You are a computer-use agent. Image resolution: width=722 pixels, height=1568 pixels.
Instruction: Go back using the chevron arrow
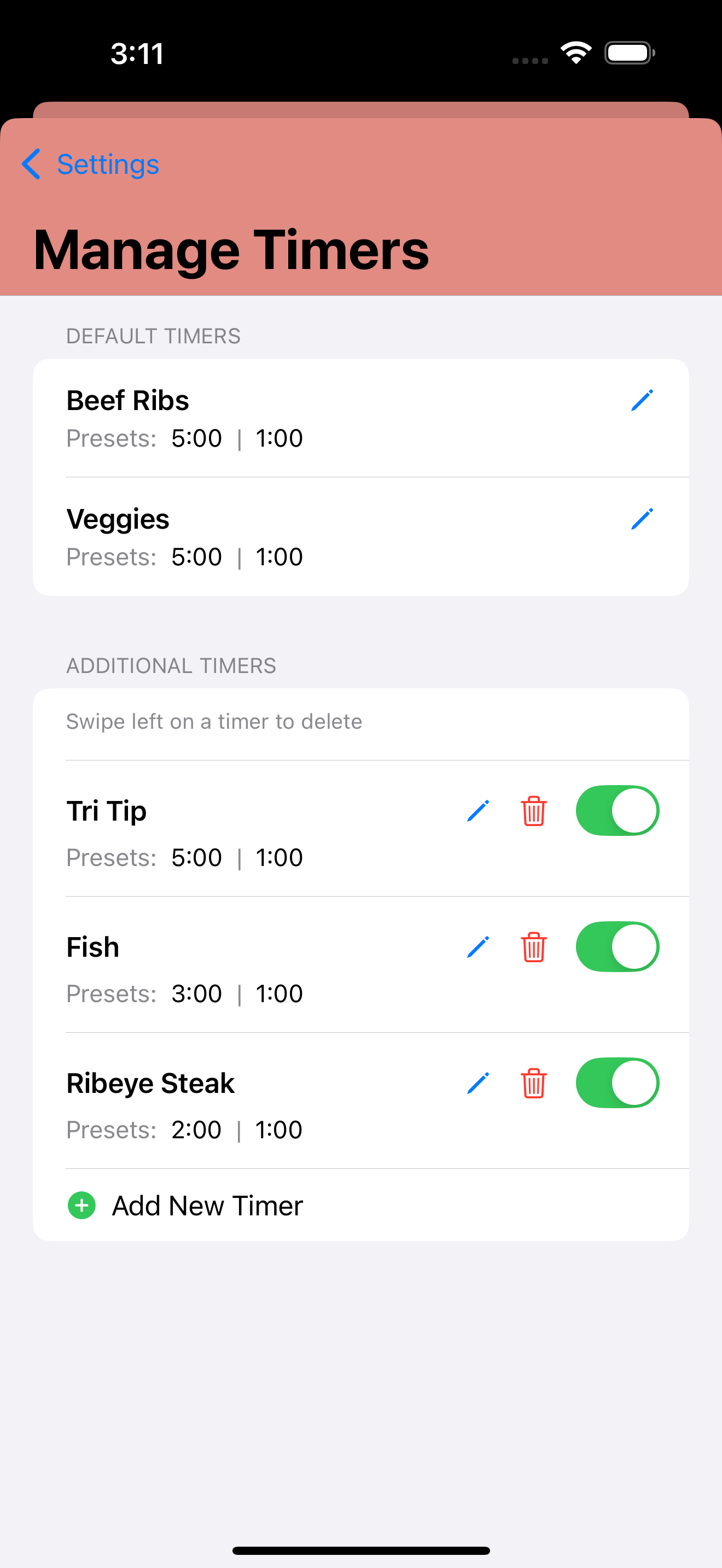coord(31,165)
